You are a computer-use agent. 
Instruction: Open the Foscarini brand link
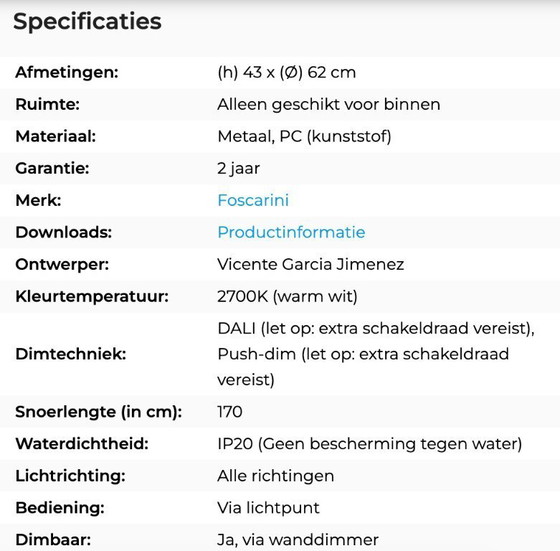[x=253, y=200]
